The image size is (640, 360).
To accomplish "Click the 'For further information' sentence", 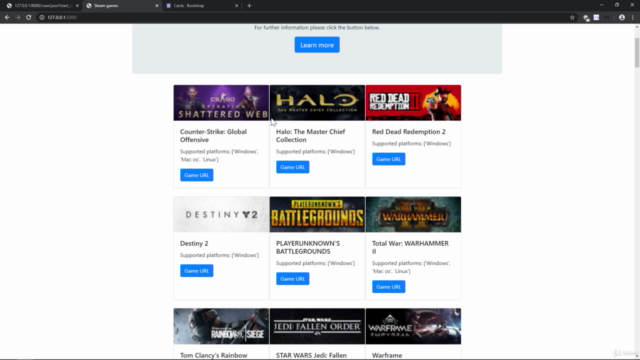I will tap(317, 27).
